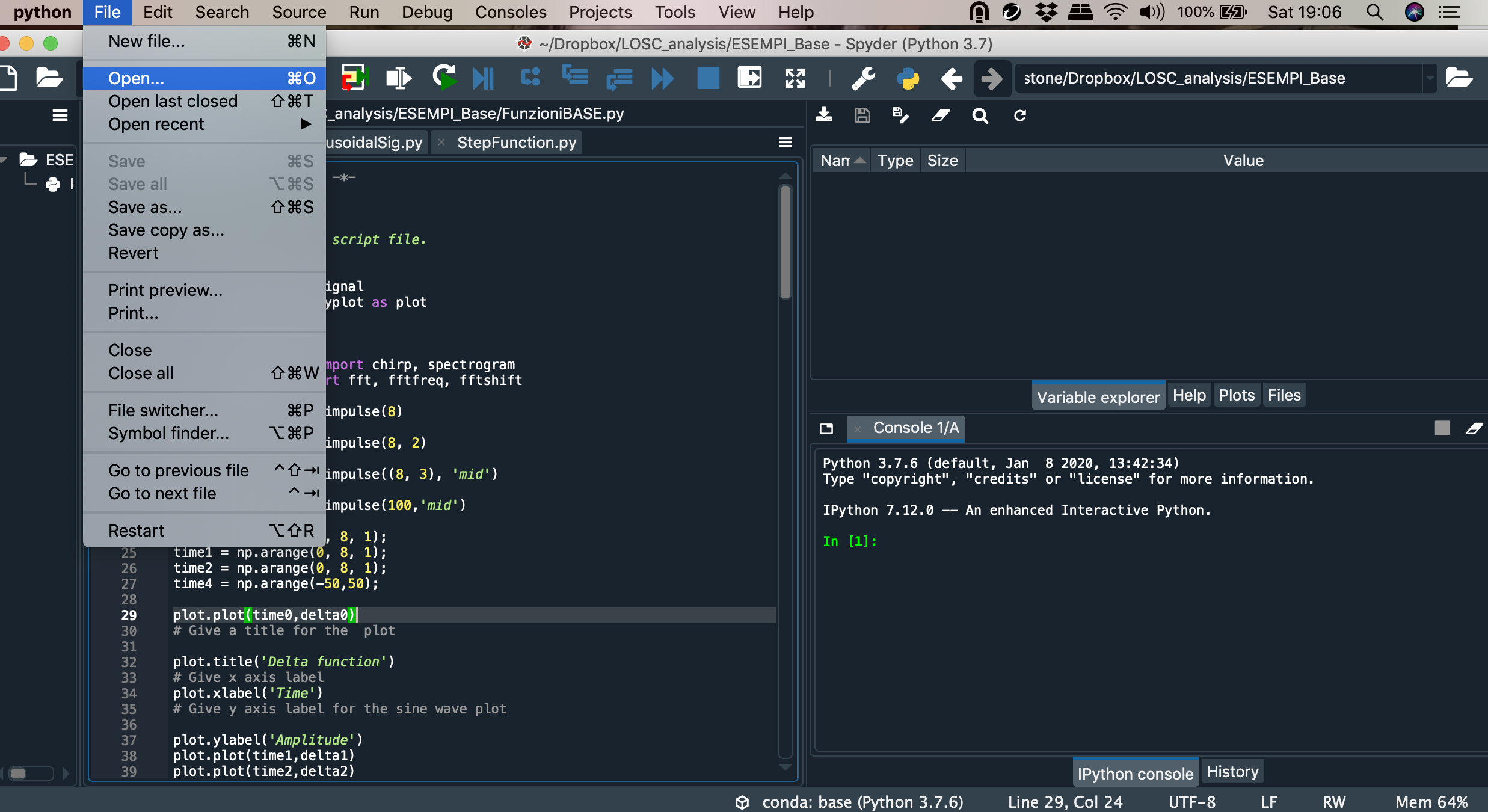The height and width of the screenshot is (812, 1488).
Task: Switch to the Files pane tab
Action: point(1284,395)
